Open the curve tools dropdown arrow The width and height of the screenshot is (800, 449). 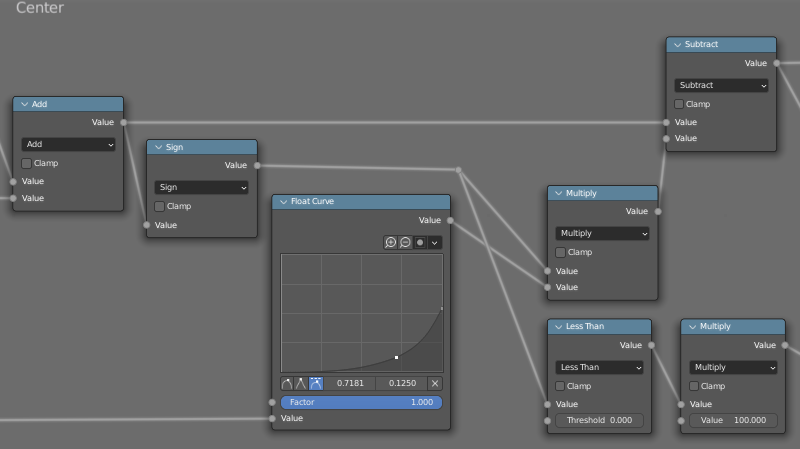click(435, 242)
